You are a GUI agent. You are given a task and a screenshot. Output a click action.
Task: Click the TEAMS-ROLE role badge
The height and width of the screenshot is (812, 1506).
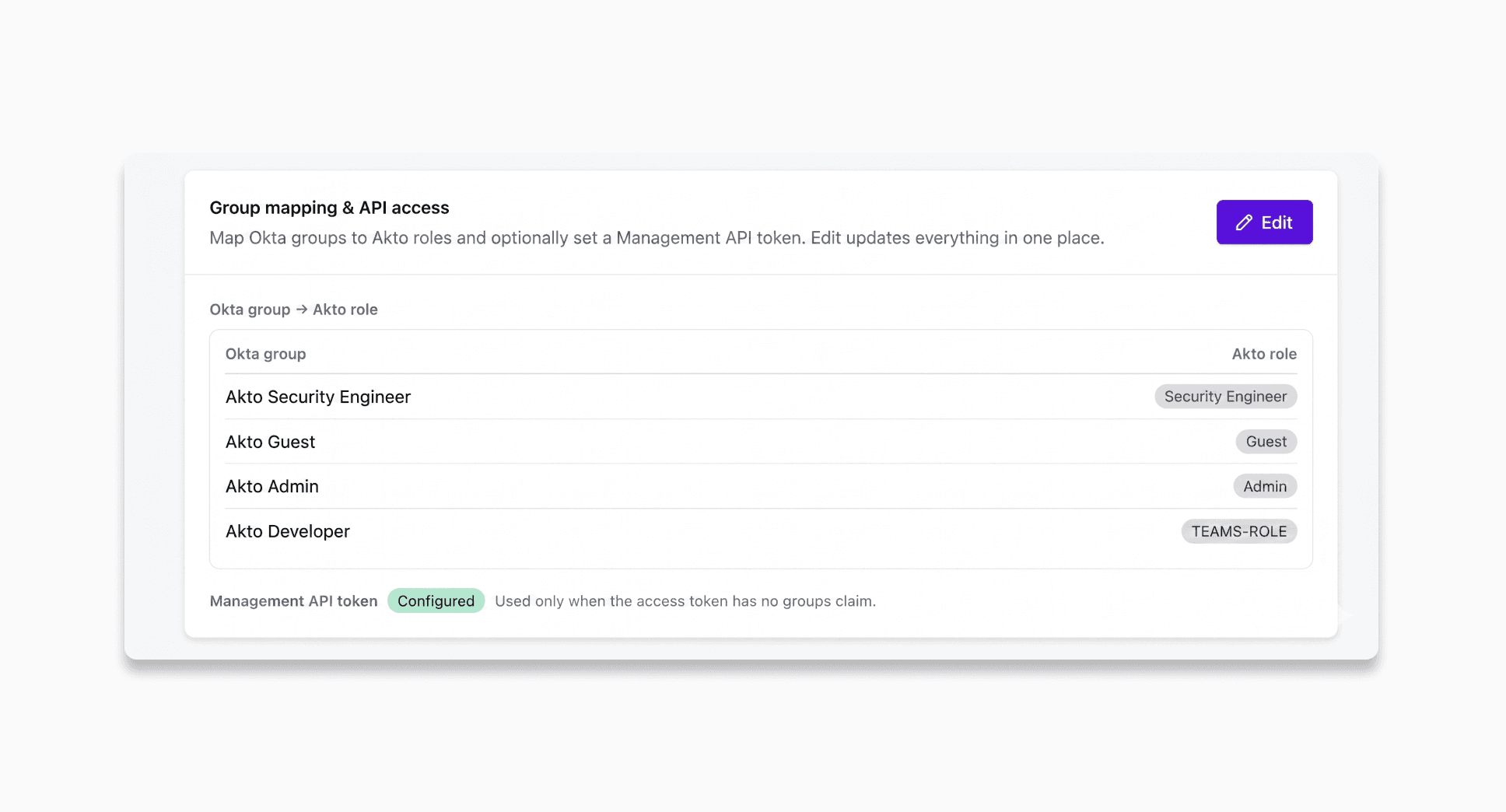(x=1239, y=531)
